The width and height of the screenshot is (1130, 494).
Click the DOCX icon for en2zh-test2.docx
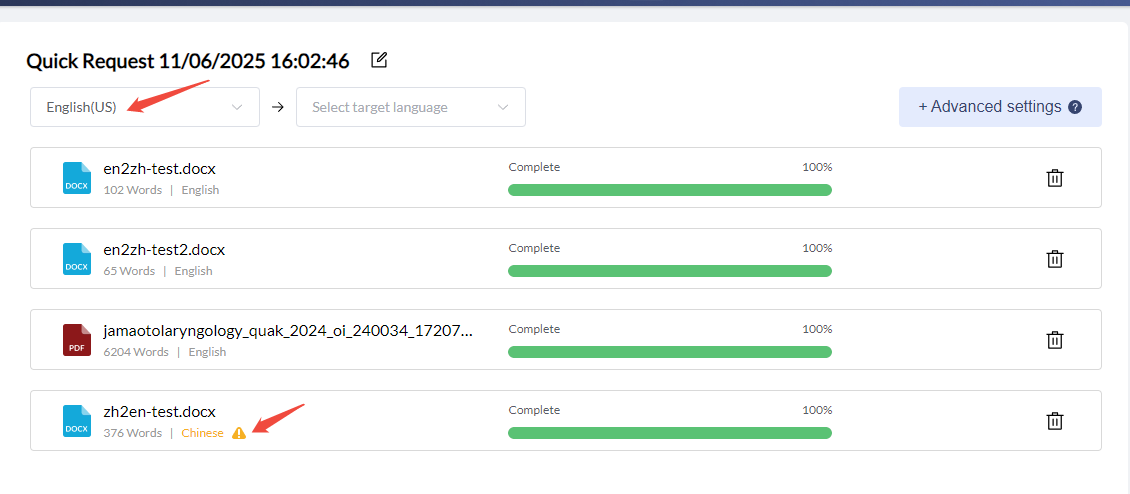coord(77,259)
